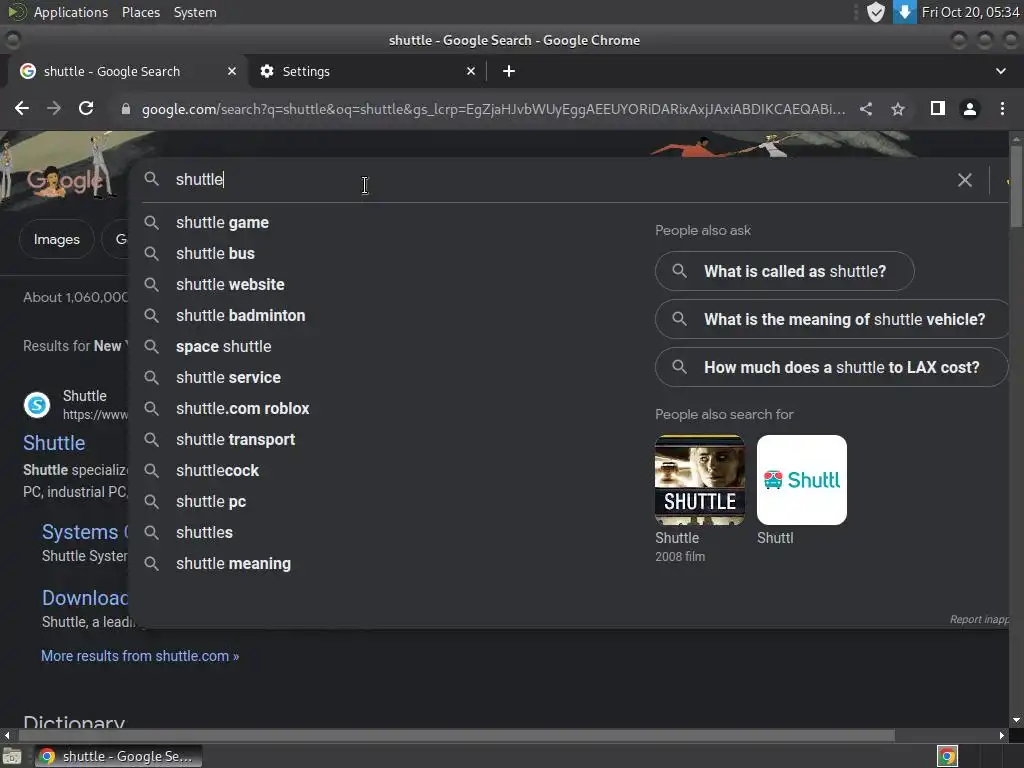
Task: Go back with the browser back arrow
Action: [22, 108]
